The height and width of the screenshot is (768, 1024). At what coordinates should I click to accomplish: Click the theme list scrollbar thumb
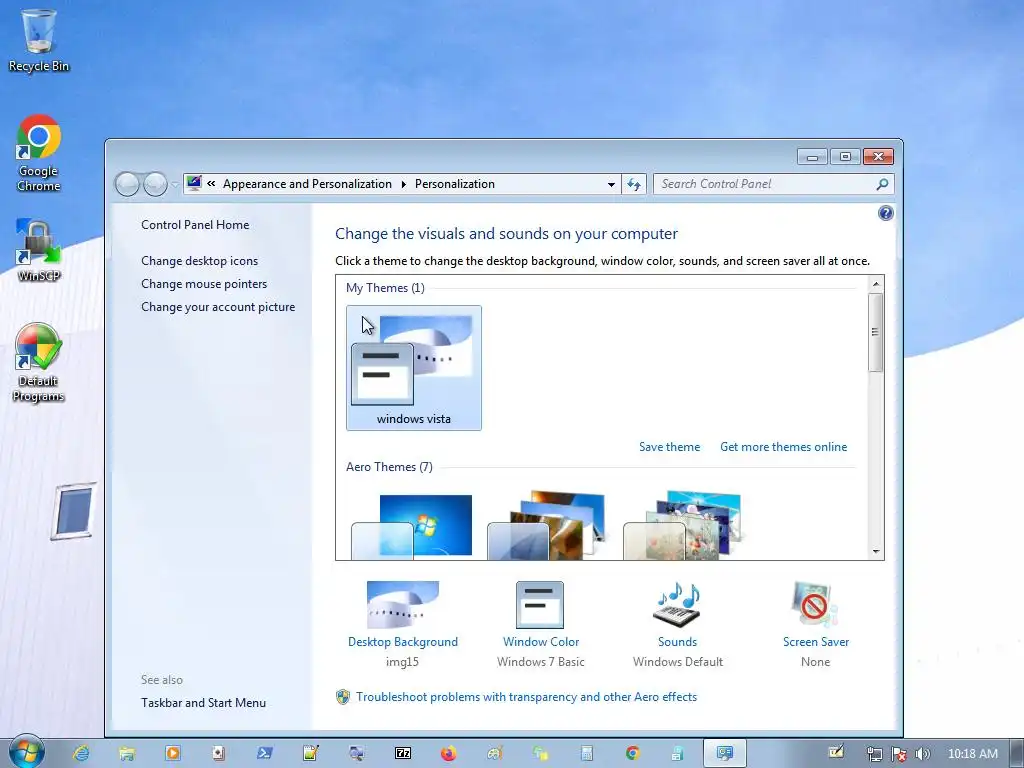click(876, 332)
